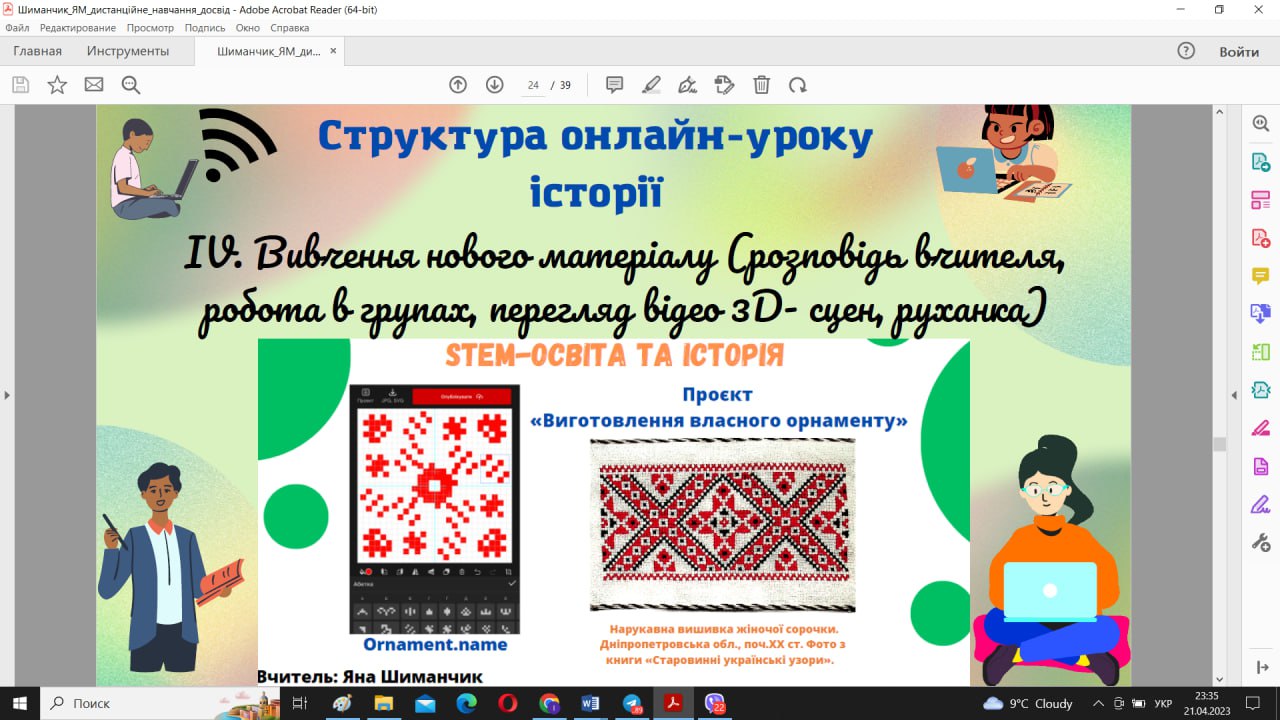1280x720 pixels.
Task: Open the Справка menu
Action: pos(290,28)
